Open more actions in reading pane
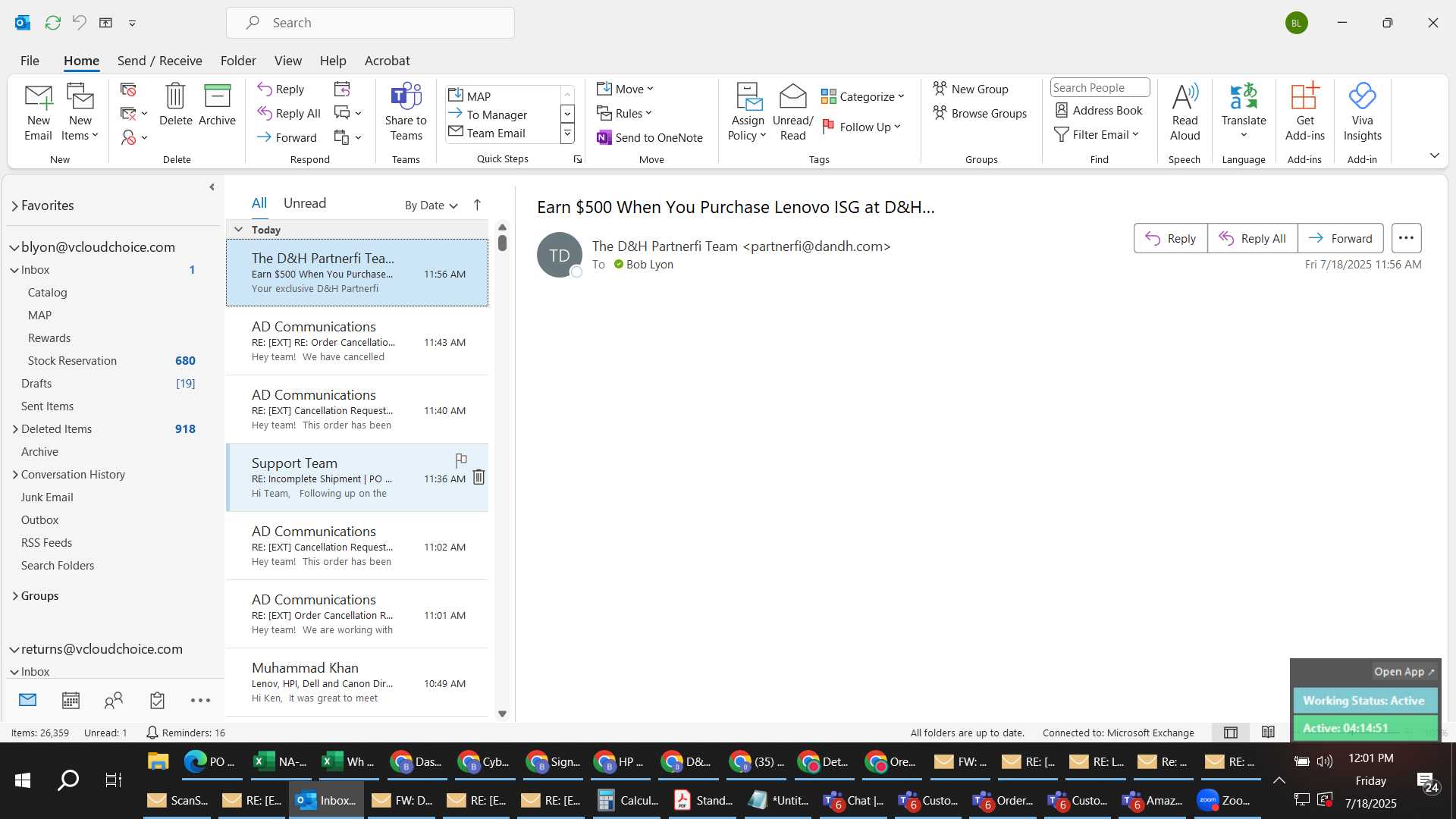The width and height of the screenshot is (1456, 819). coord(1406,238)
